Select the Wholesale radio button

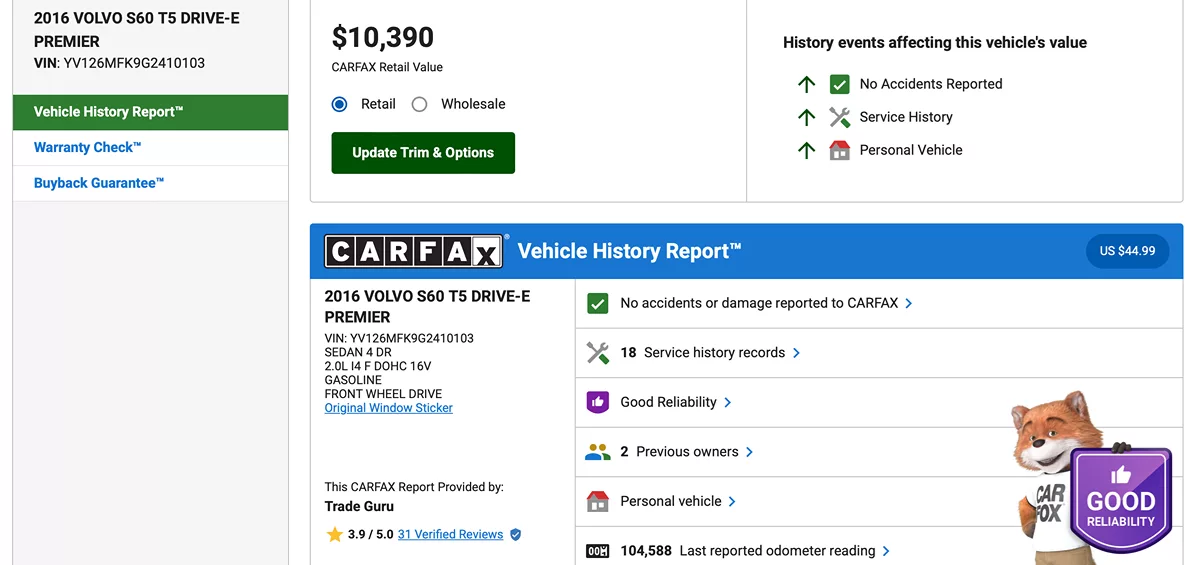click(x=420, y=104)
